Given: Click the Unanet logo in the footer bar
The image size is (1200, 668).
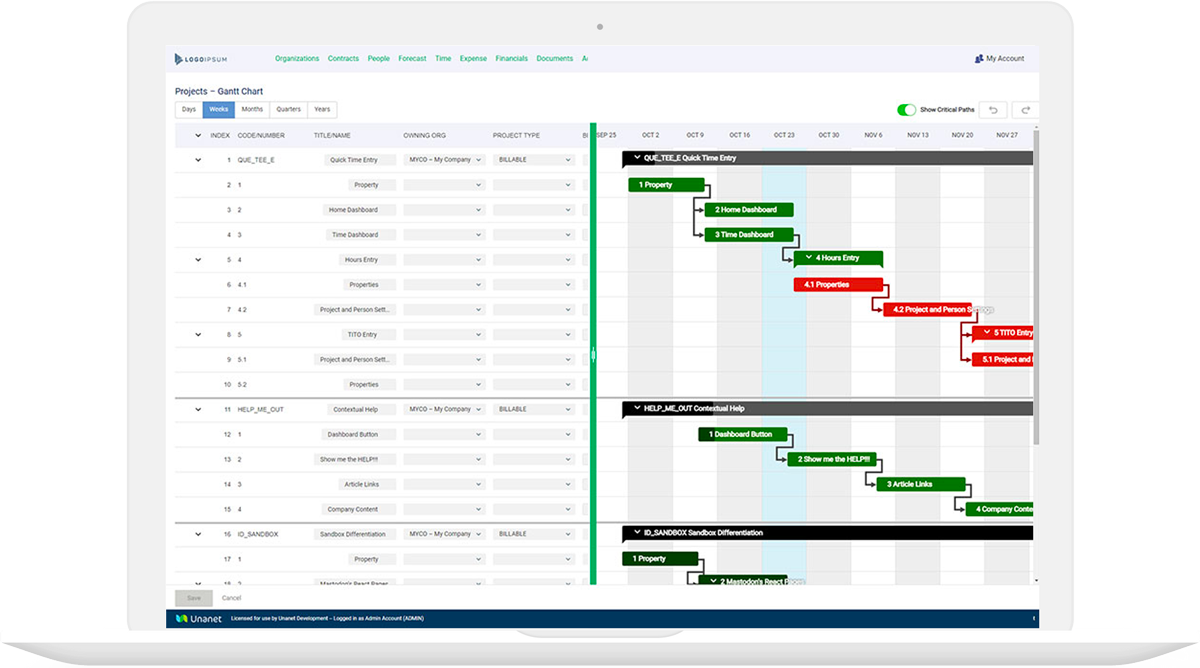Looking at the screenshot, I should (x=196, y=618).
